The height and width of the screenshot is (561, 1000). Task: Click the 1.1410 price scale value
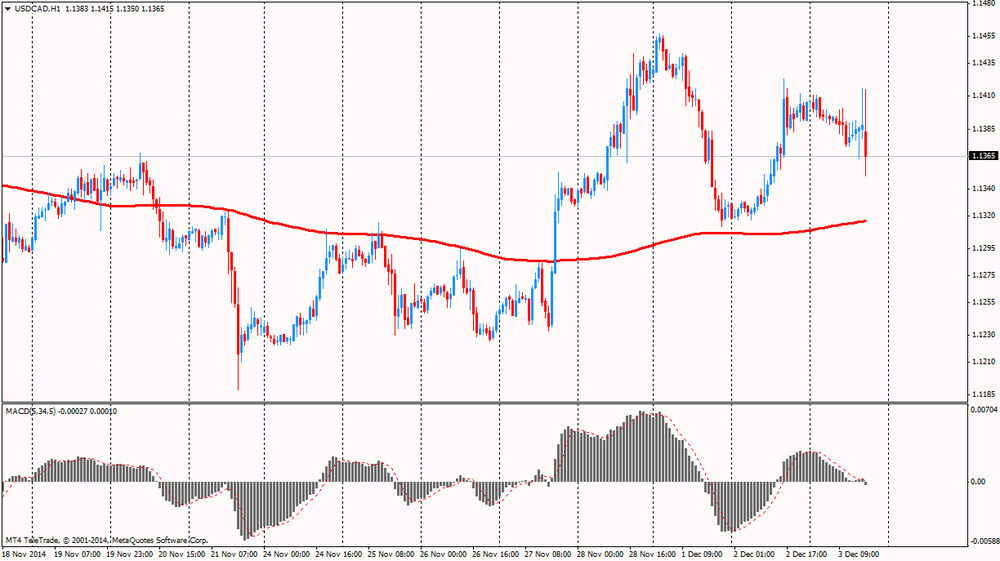click(982, 96)
